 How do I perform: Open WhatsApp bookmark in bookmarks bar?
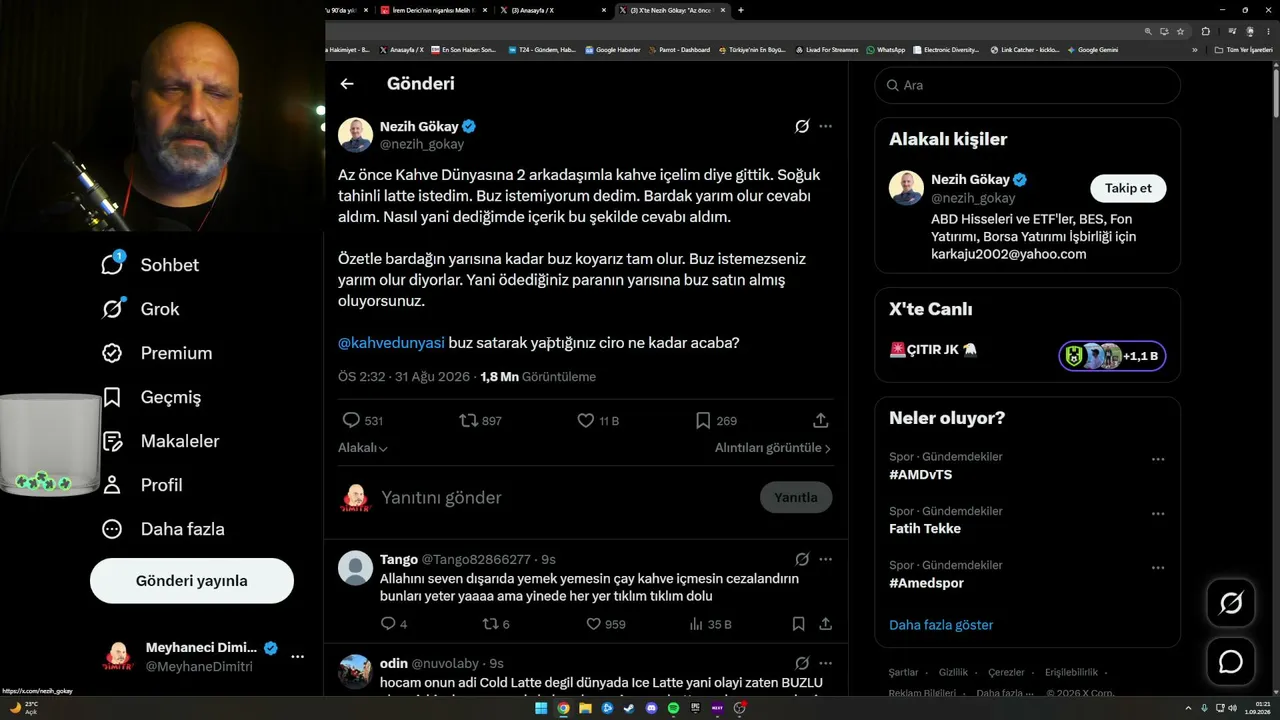pyautogui.click(x=886, y=49)
